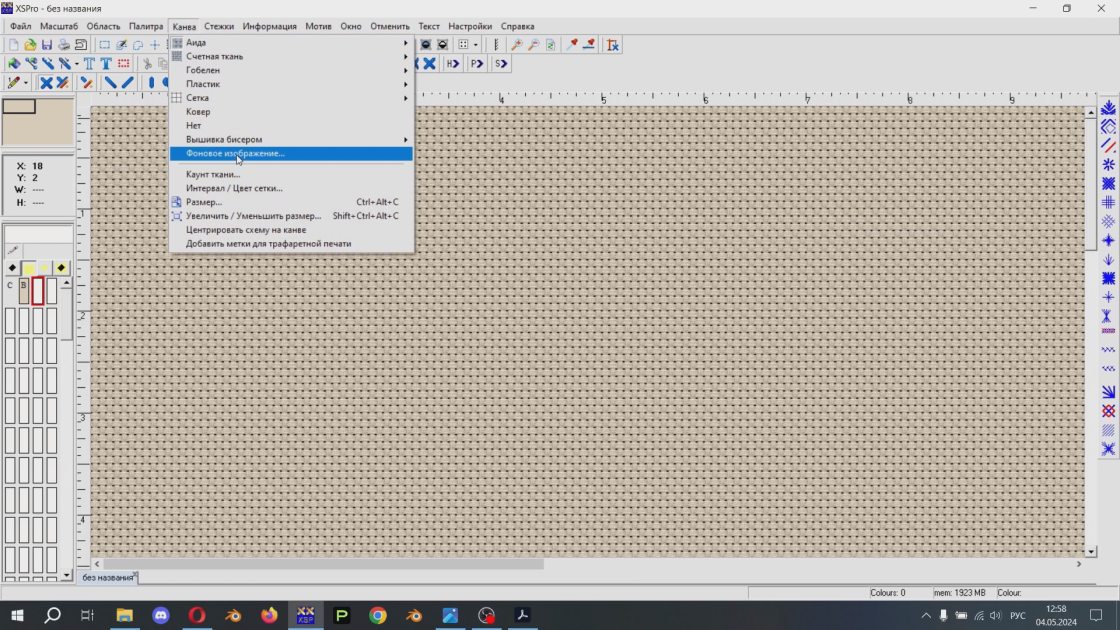Viewport: 1120px width, 630px height.
Task: Click the palette scroll-down arrow
Action: point(66,575)
